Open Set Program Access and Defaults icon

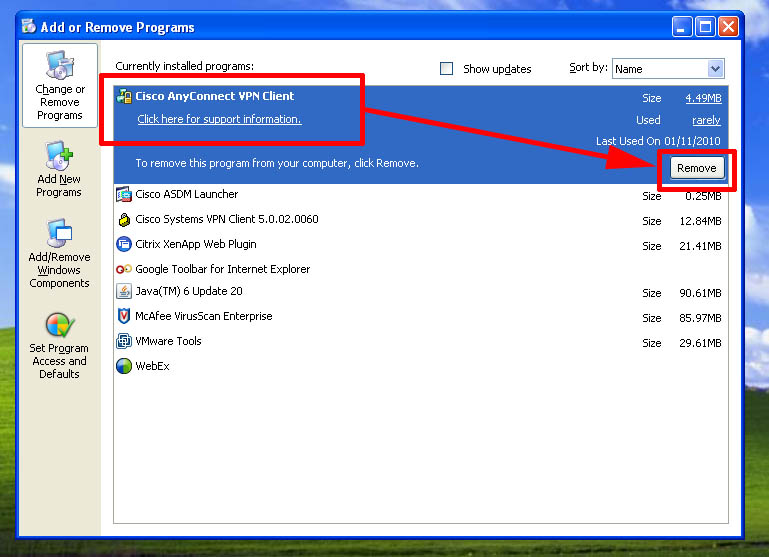tap(60, 325)
